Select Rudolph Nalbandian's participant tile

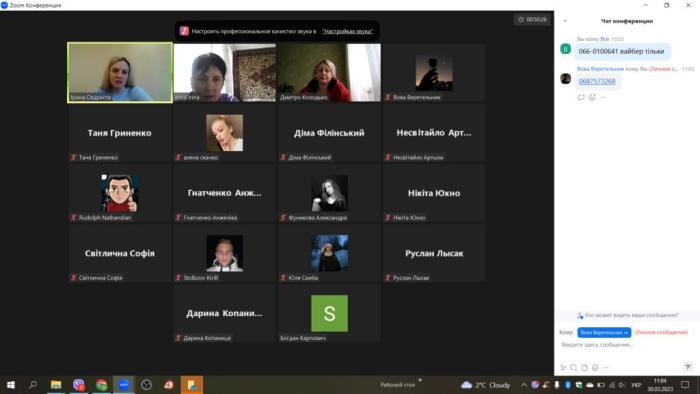120,193
